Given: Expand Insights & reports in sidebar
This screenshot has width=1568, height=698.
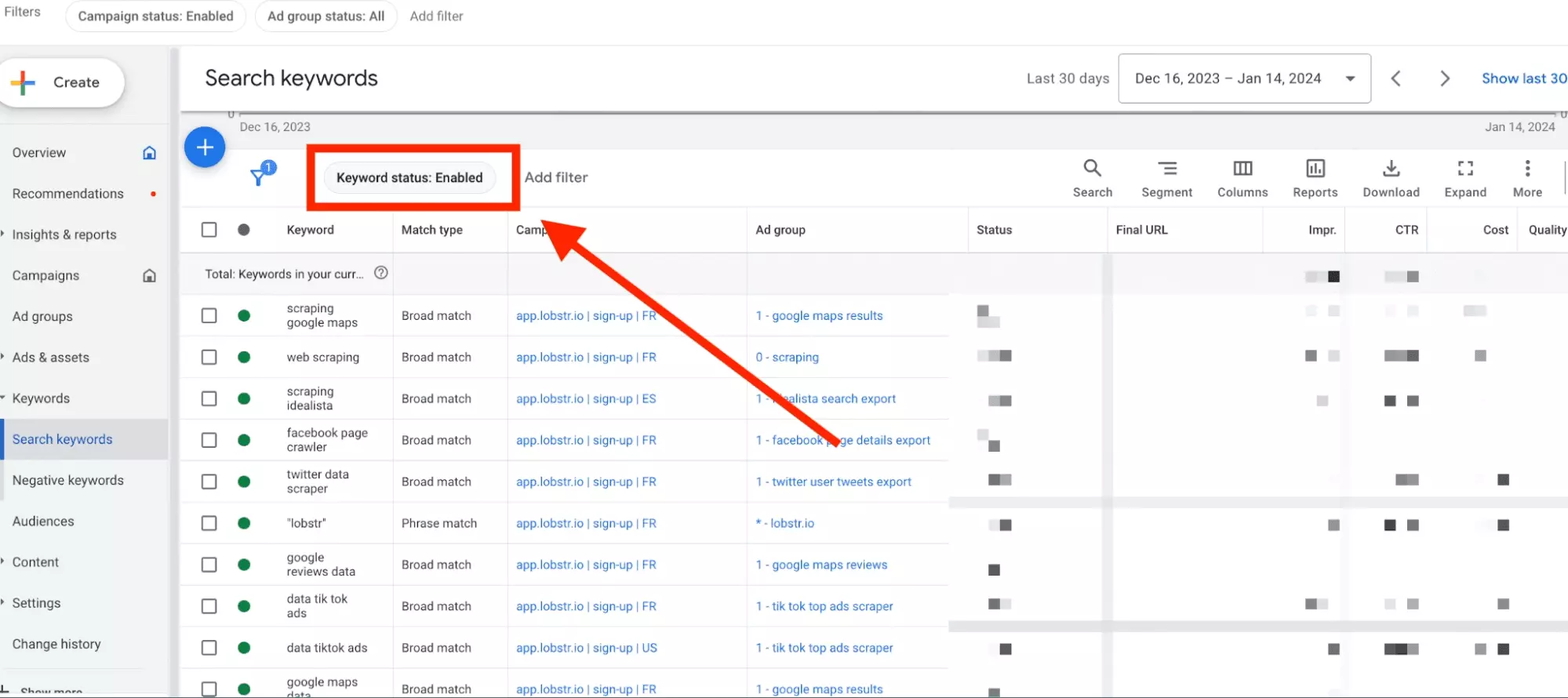Looking at the screenshot, I should [64, 234].
